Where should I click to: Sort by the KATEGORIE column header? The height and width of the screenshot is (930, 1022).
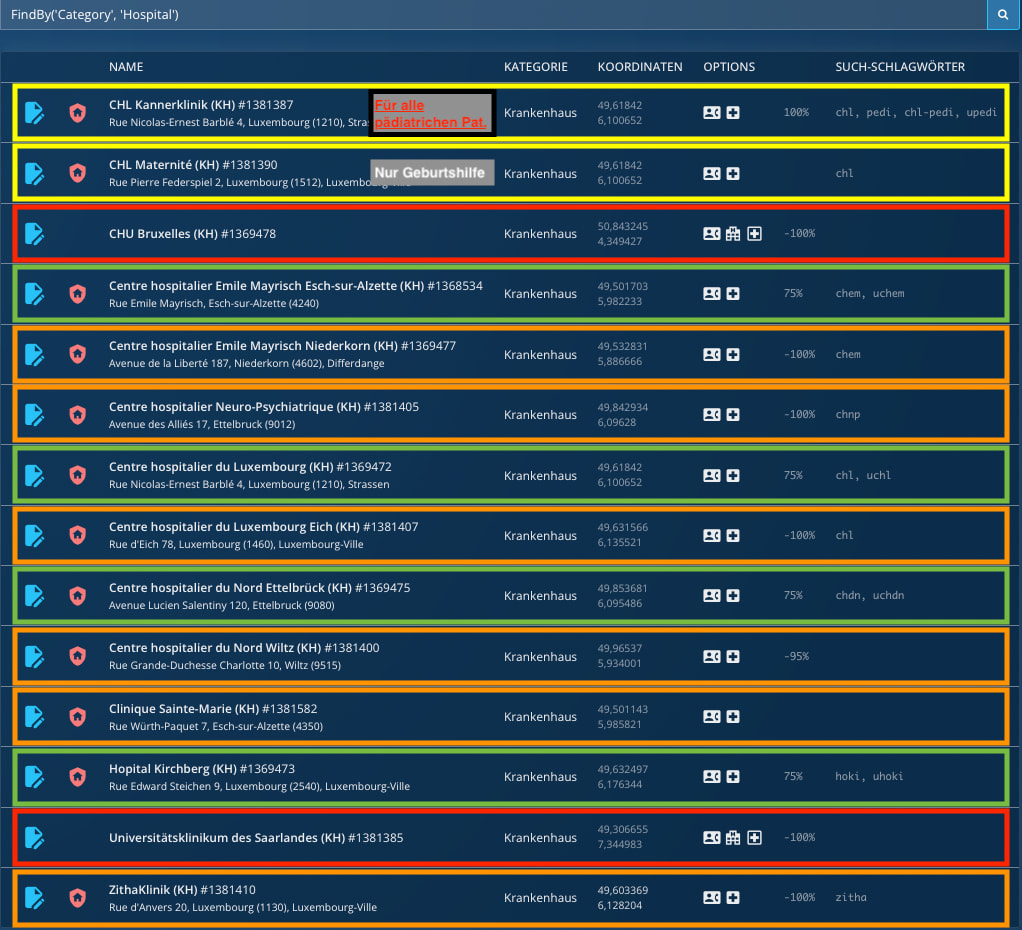click(x=536, y=66)
